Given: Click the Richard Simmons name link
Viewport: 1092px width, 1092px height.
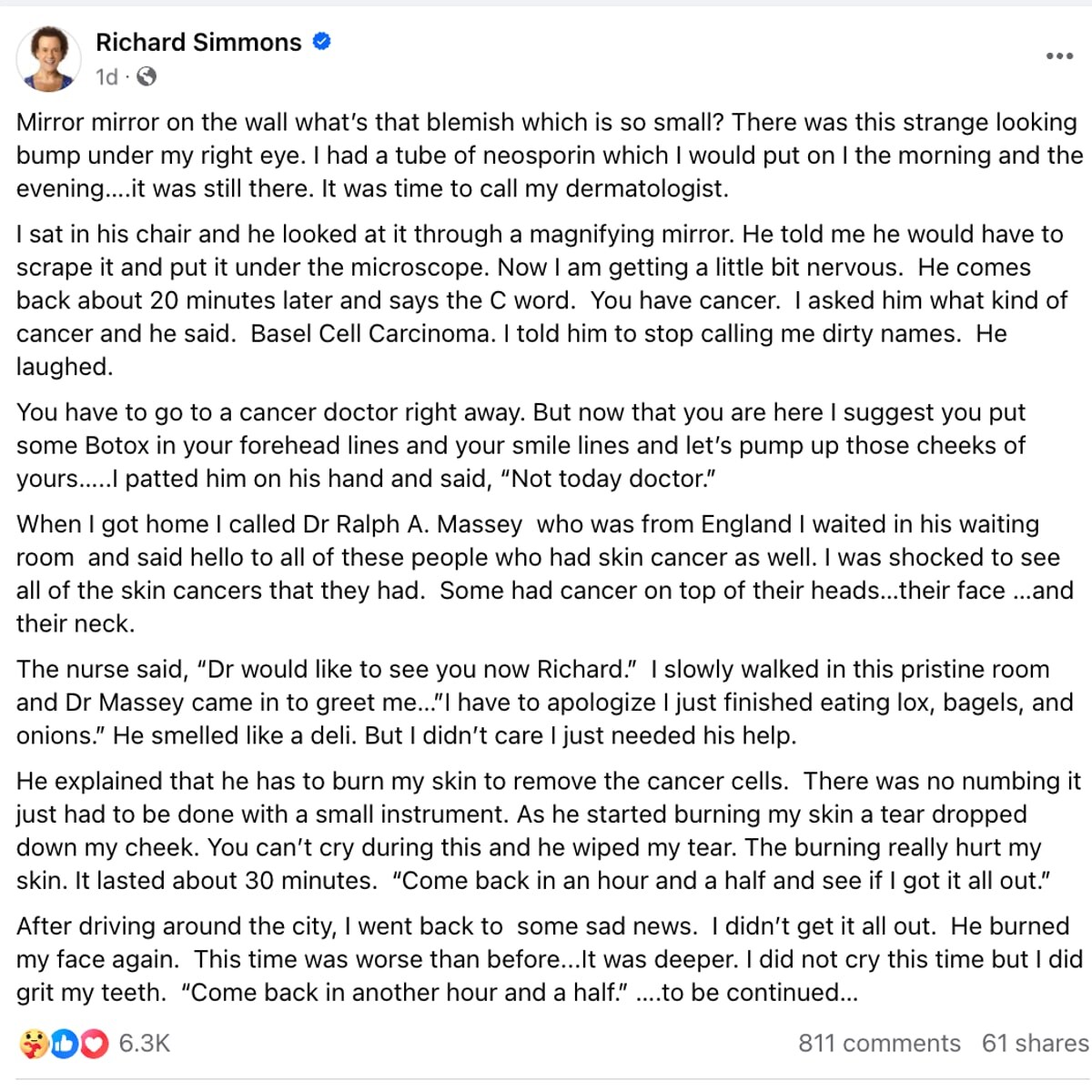Looking at the screenshot, I should click(198, 43).
